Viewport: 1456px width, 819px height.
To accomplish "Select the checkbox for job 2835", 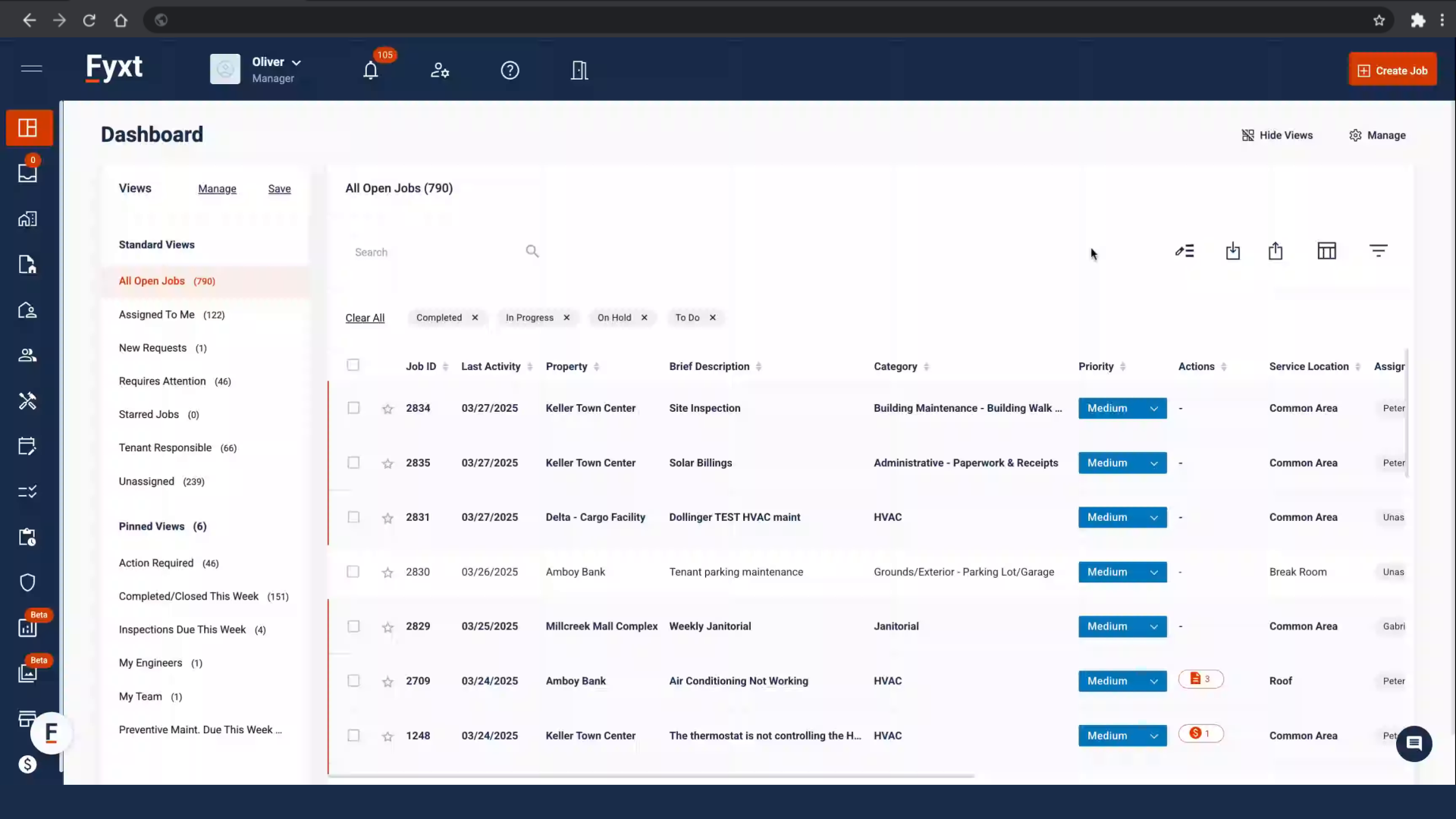I will 353,463.
